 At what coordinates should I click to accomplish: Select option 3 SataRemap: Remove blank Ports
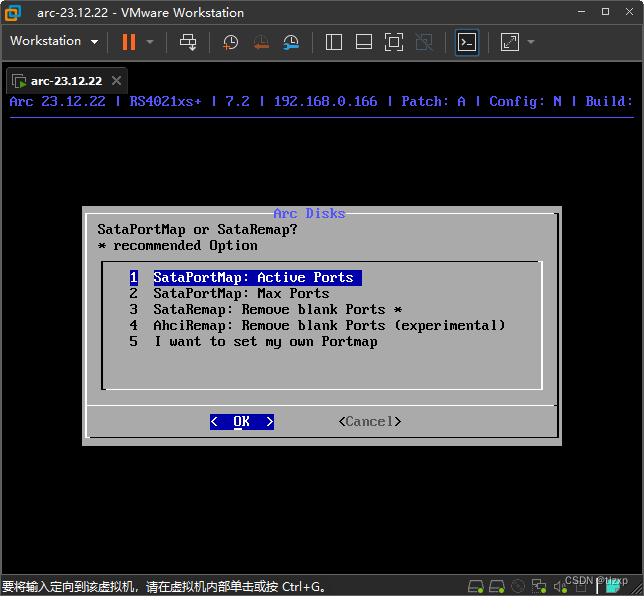tap(265, 310)
